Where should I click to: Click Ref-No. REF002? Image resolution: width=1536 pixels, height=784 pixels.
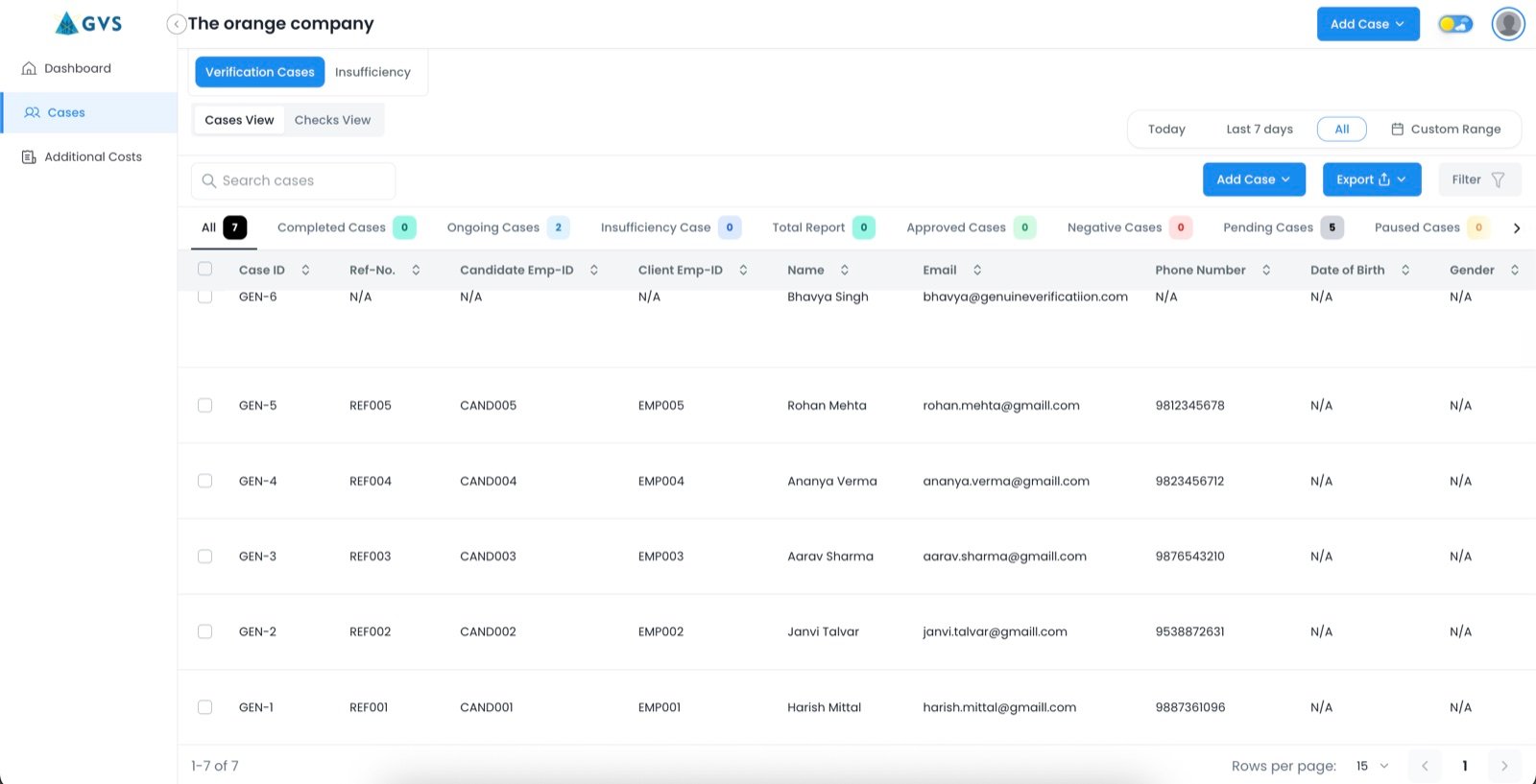pos(371,631)
